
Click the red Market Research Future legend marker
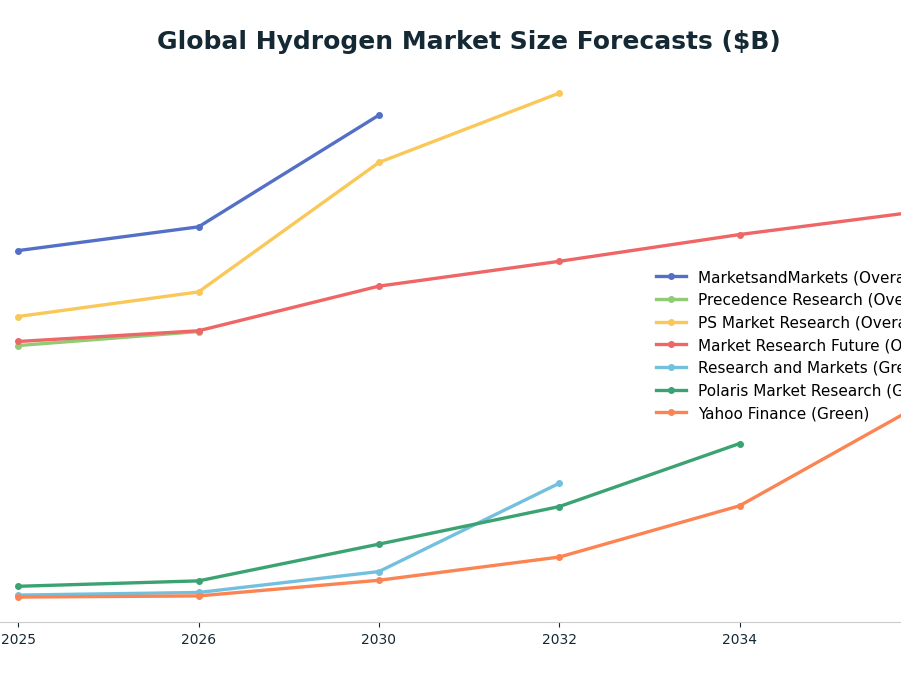pyautogui.click(x=671, y=345)
